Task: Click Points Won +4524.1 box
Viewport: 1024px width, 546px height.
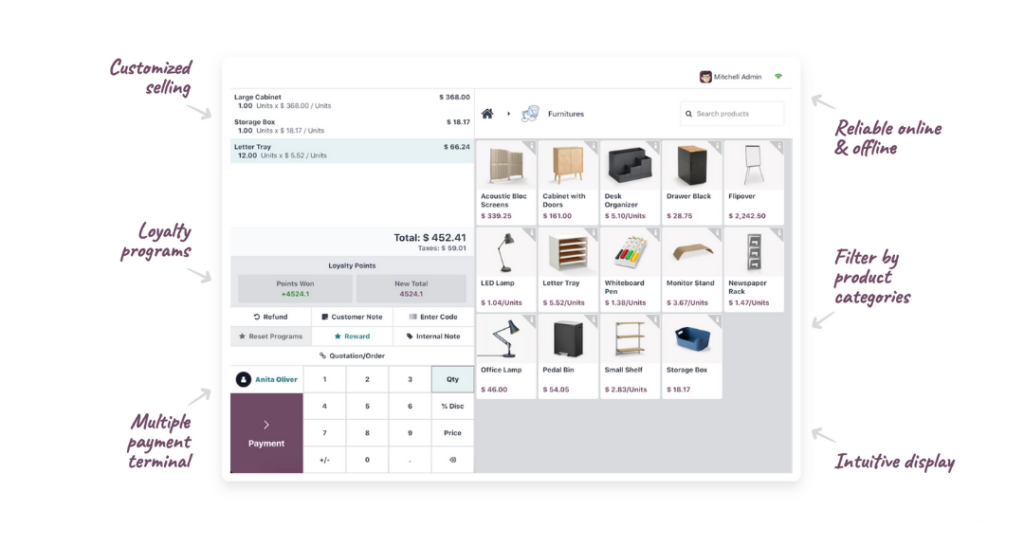Action: tap(295, 289)
